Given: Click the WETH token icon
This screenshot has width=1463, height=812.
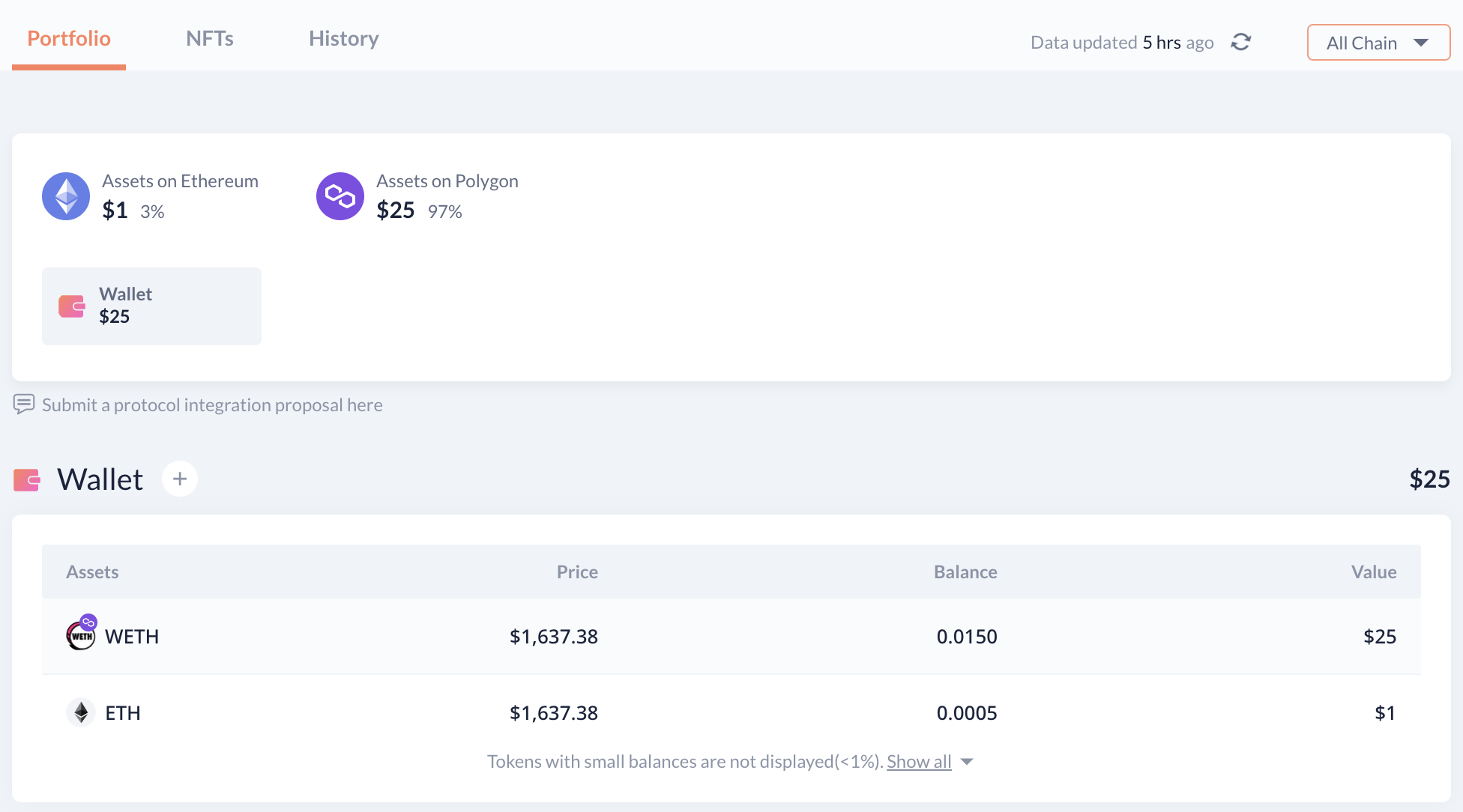Looking at the screenshot, I should pyautogui.click(x=81, y=635).
